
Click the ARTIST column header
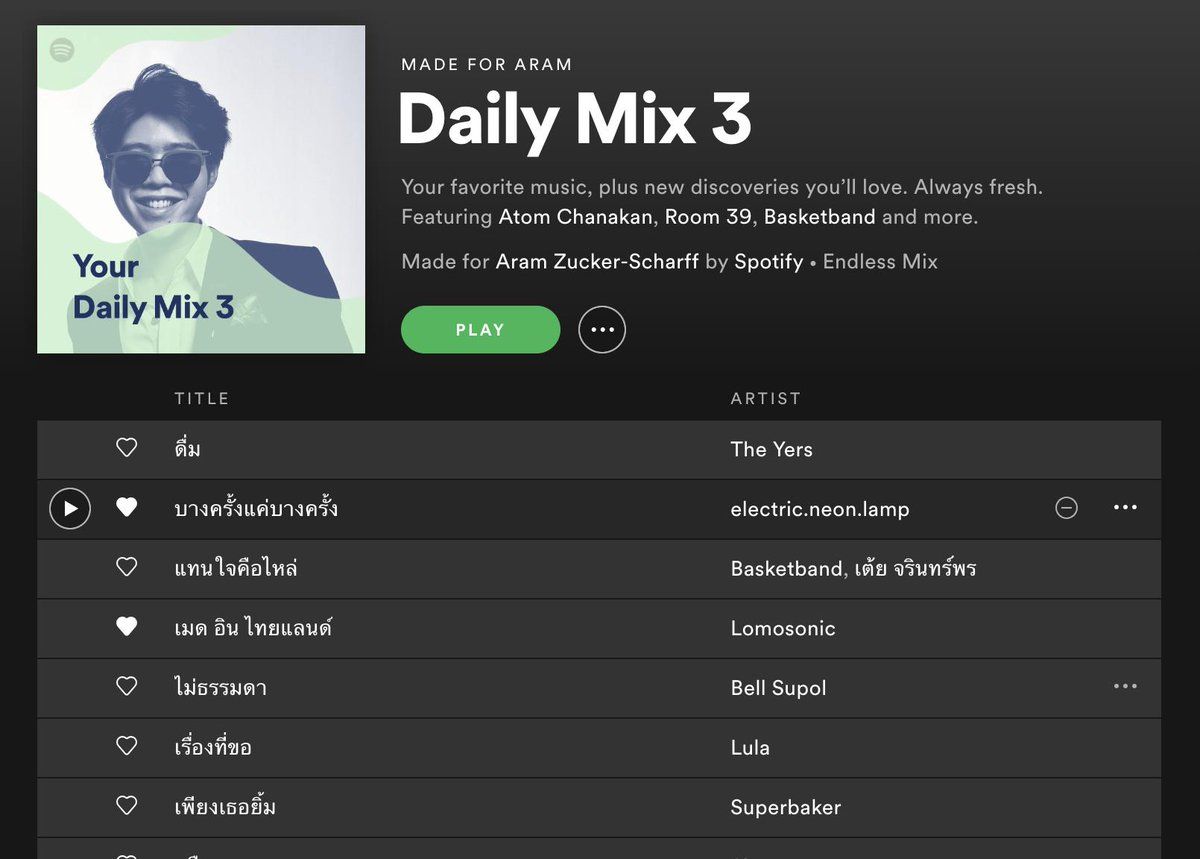click(x=765, y=398)
